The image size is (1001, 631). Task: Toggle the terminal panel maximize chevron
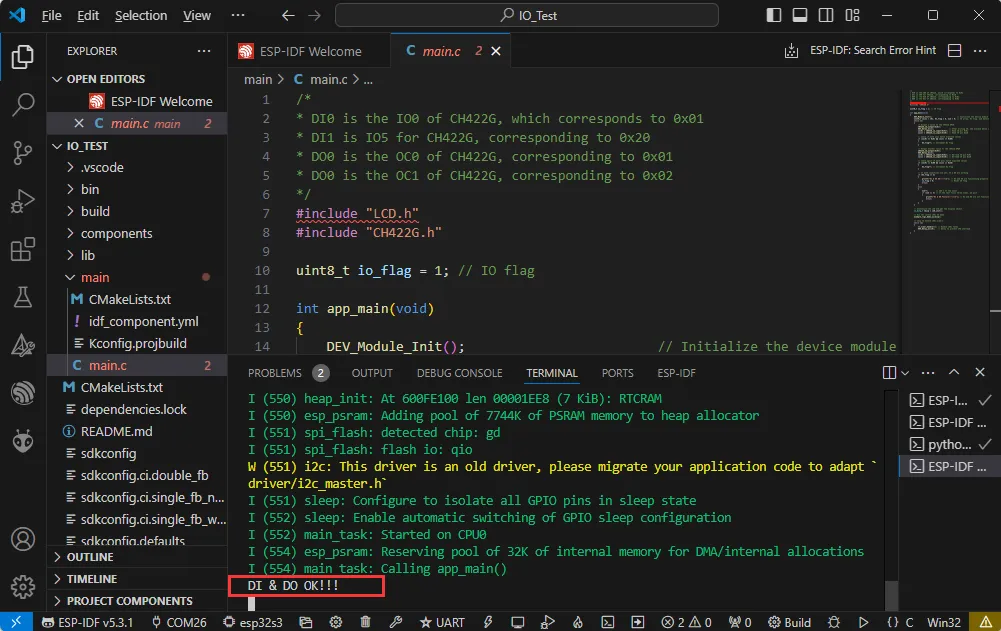pyautogui.click(x=953, y=372)
